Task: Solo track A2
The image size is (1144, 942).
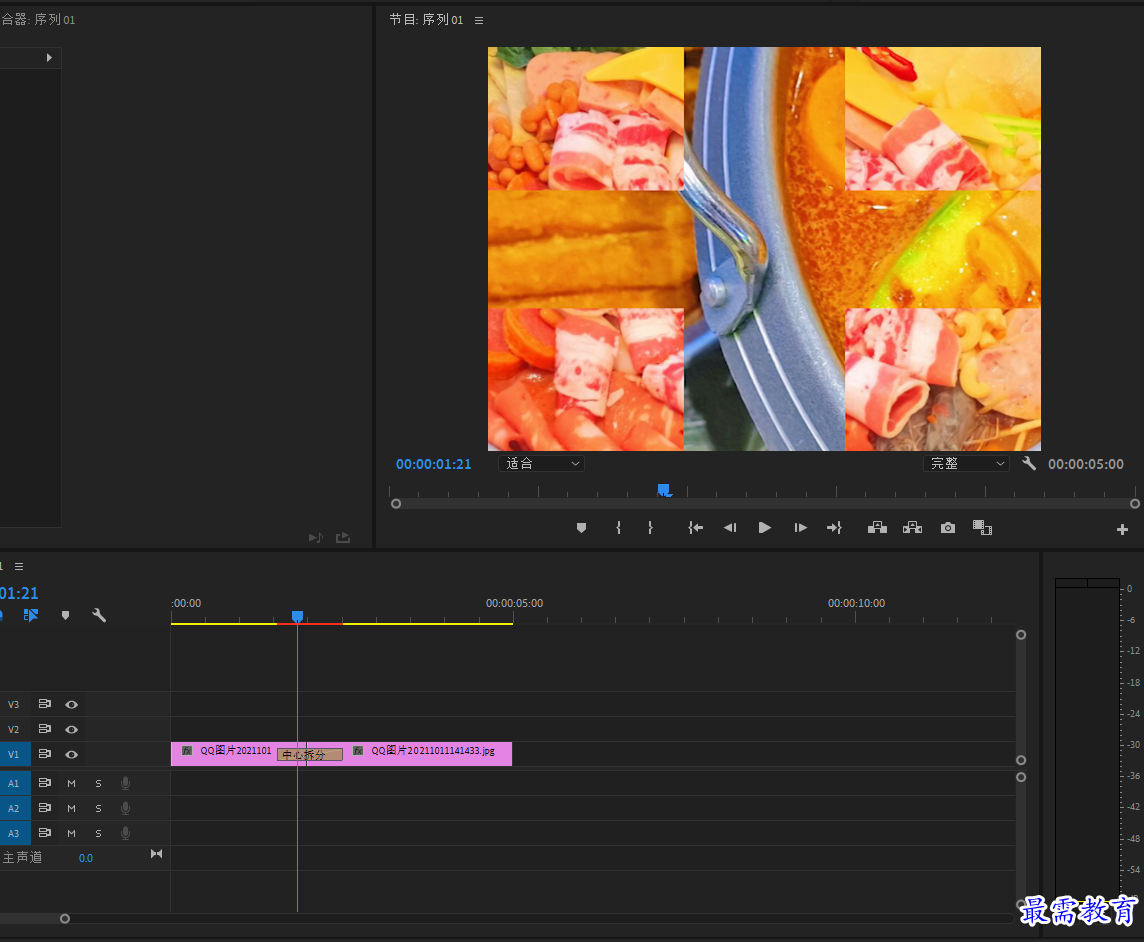Action: (98, 808)
